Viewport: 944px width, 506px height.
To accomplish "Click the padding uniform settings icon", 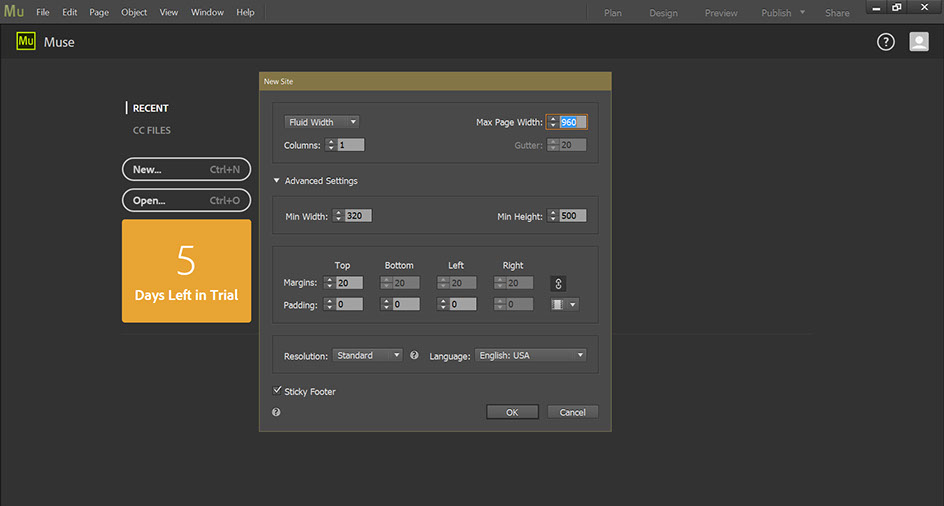I will 557,304.
